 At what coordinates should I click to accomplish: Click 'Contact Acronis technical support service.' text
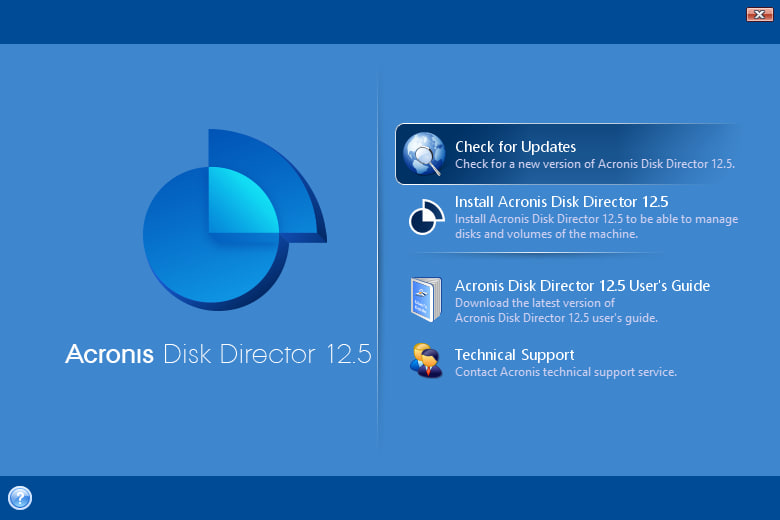point(566,372)
